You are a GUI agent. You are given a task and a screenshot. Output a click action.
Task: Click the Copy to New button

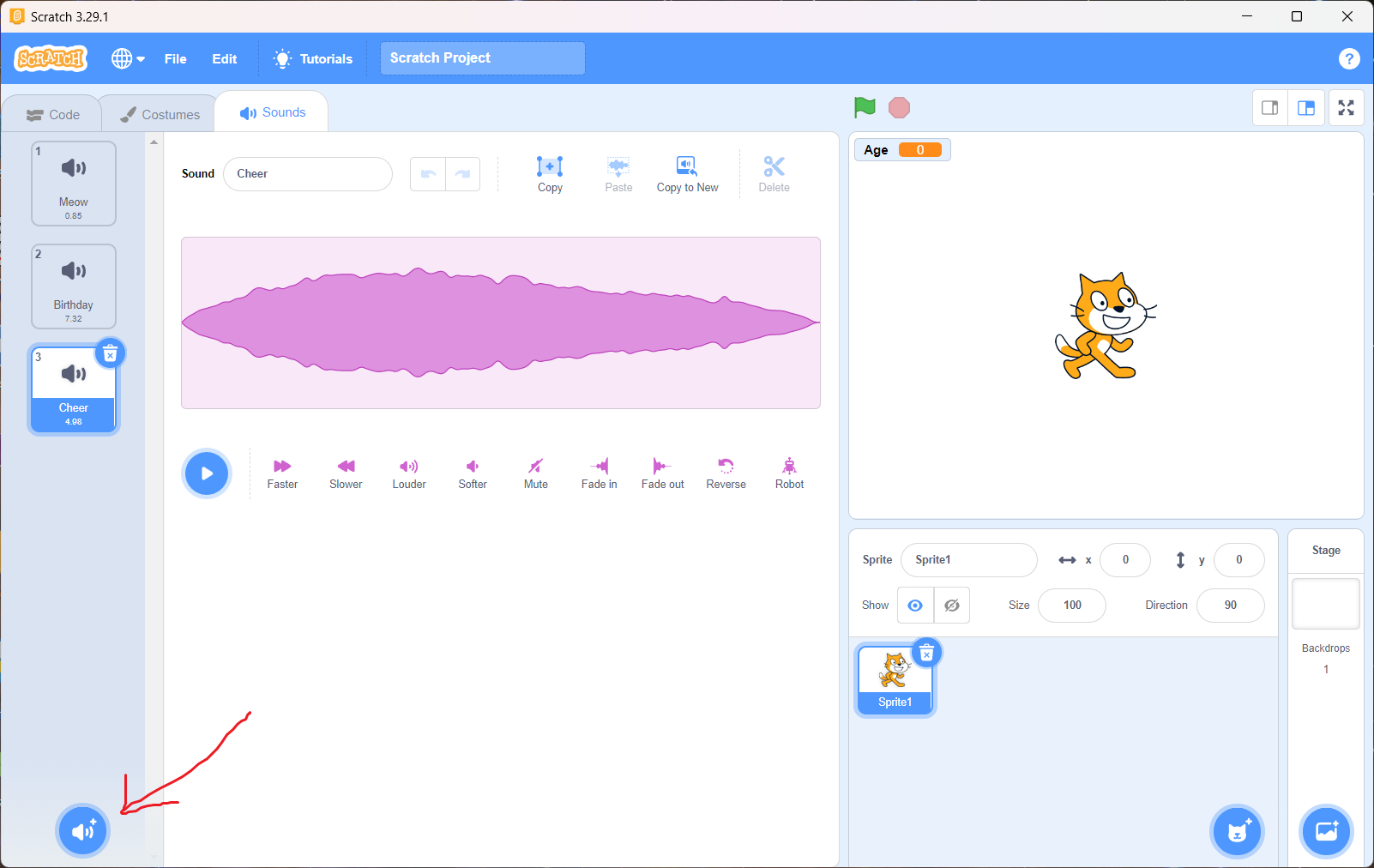[687, 173]
